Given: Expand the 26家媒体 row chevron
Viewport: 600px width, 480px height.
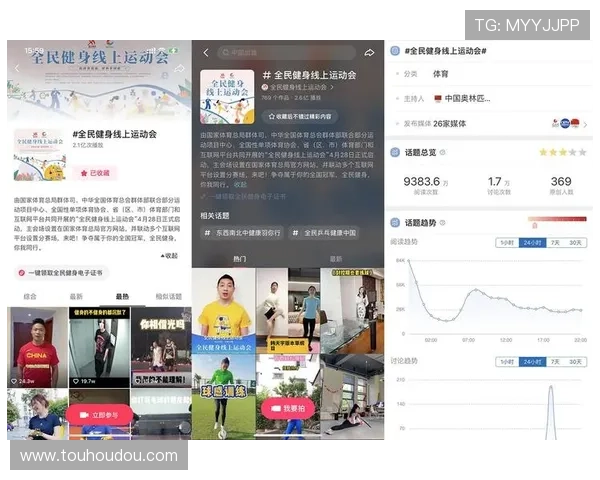Looking at the screenshot, I should click(585, 124).
